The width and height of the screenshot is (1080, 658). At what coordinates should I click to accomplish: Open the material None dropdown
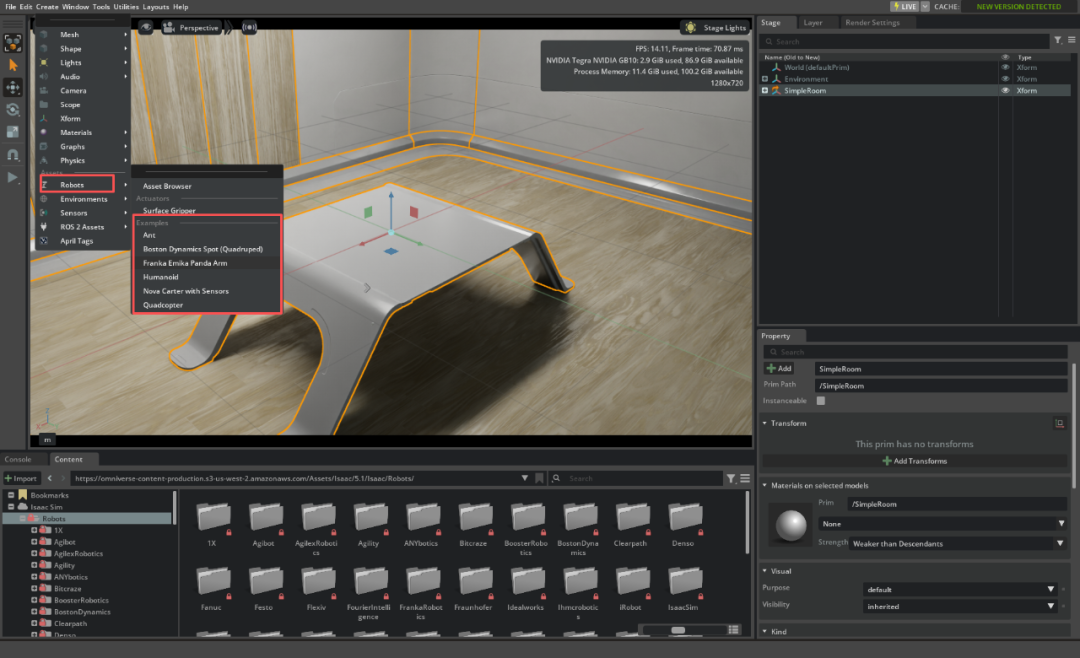942,524
